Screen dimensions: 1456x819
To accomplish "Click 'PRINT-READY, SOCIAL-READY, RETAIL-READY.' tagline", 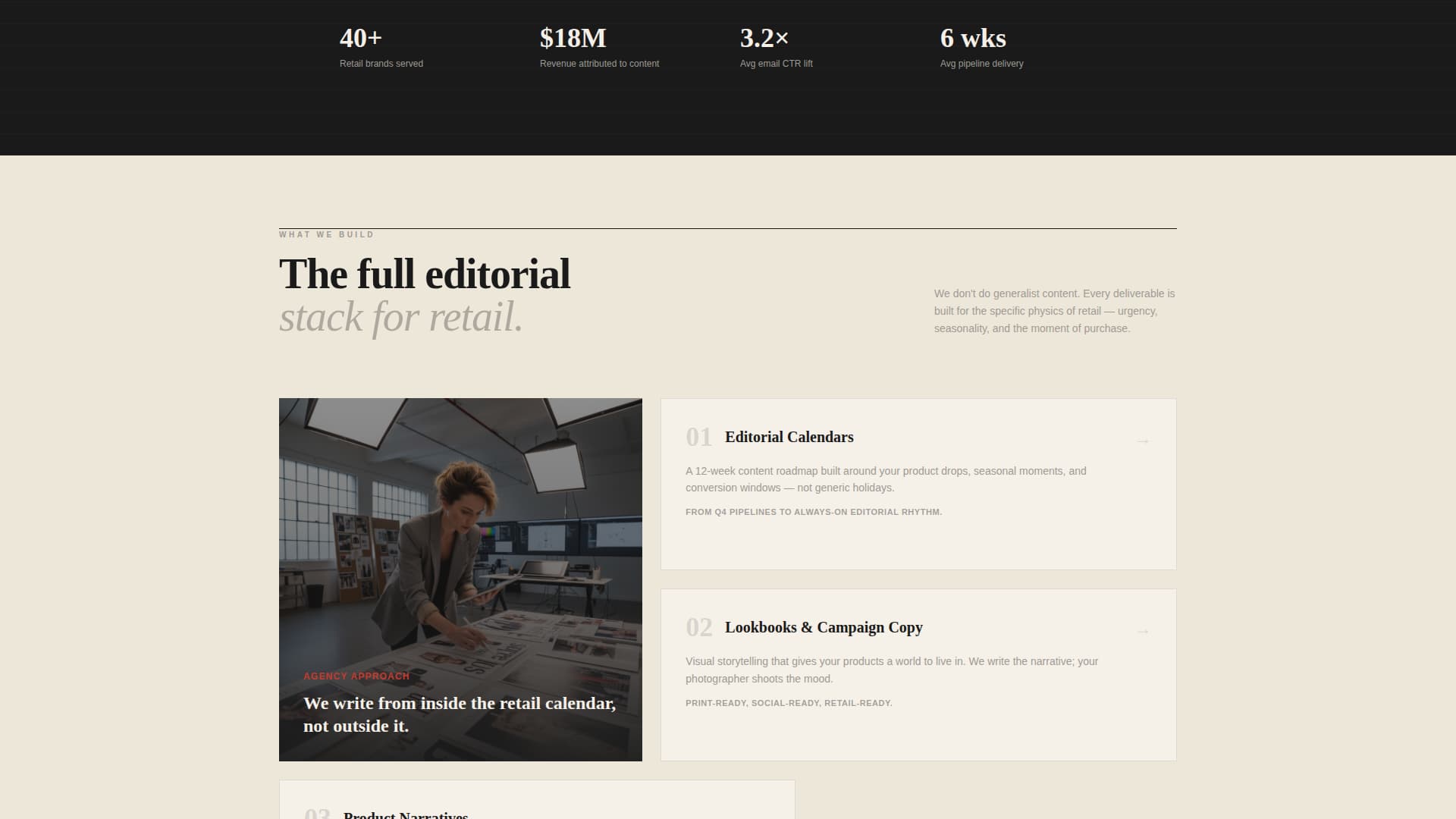I will pos(789,703).
